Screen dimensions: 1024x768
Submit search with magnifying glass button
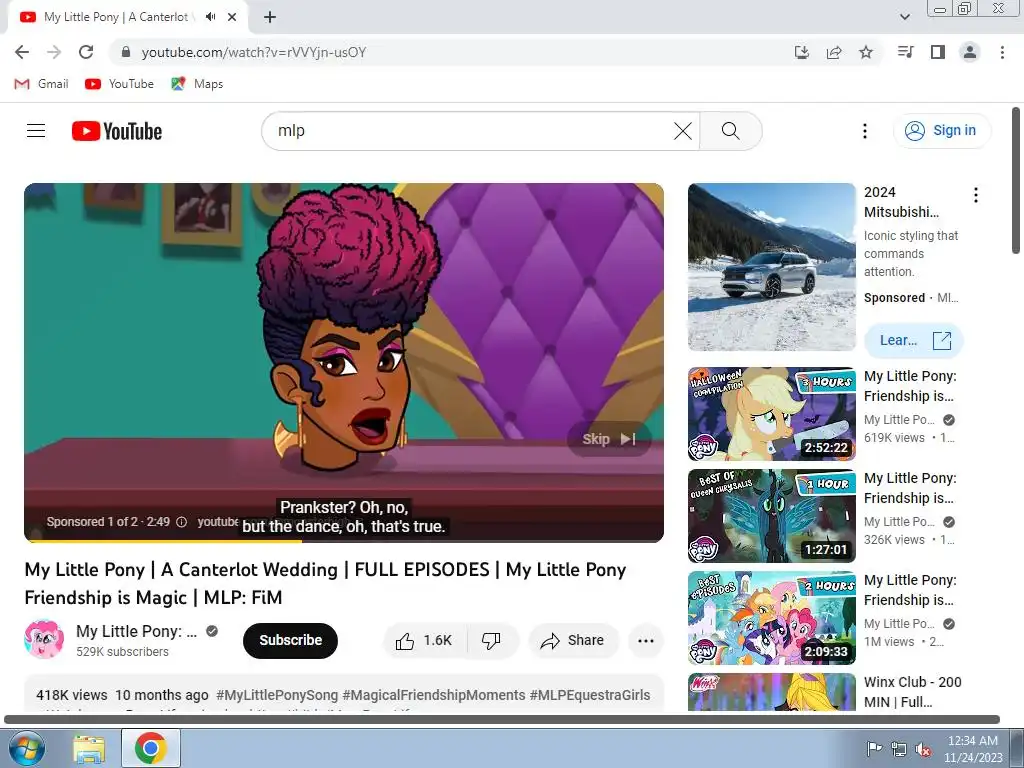click(731, 131)
